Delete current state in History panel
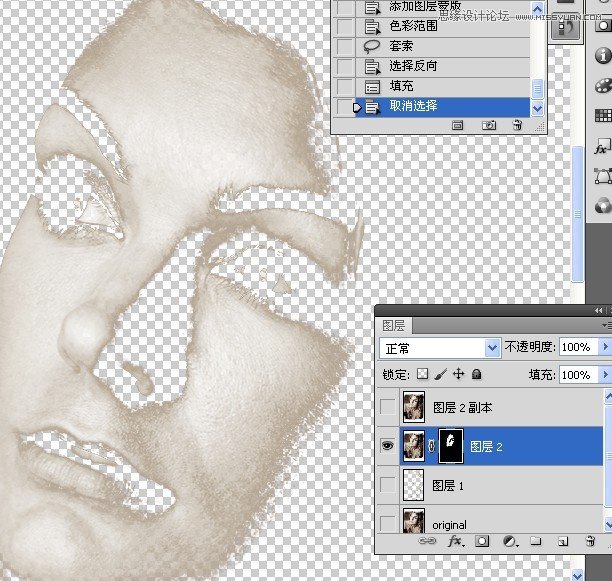 (x=517, y=125)
